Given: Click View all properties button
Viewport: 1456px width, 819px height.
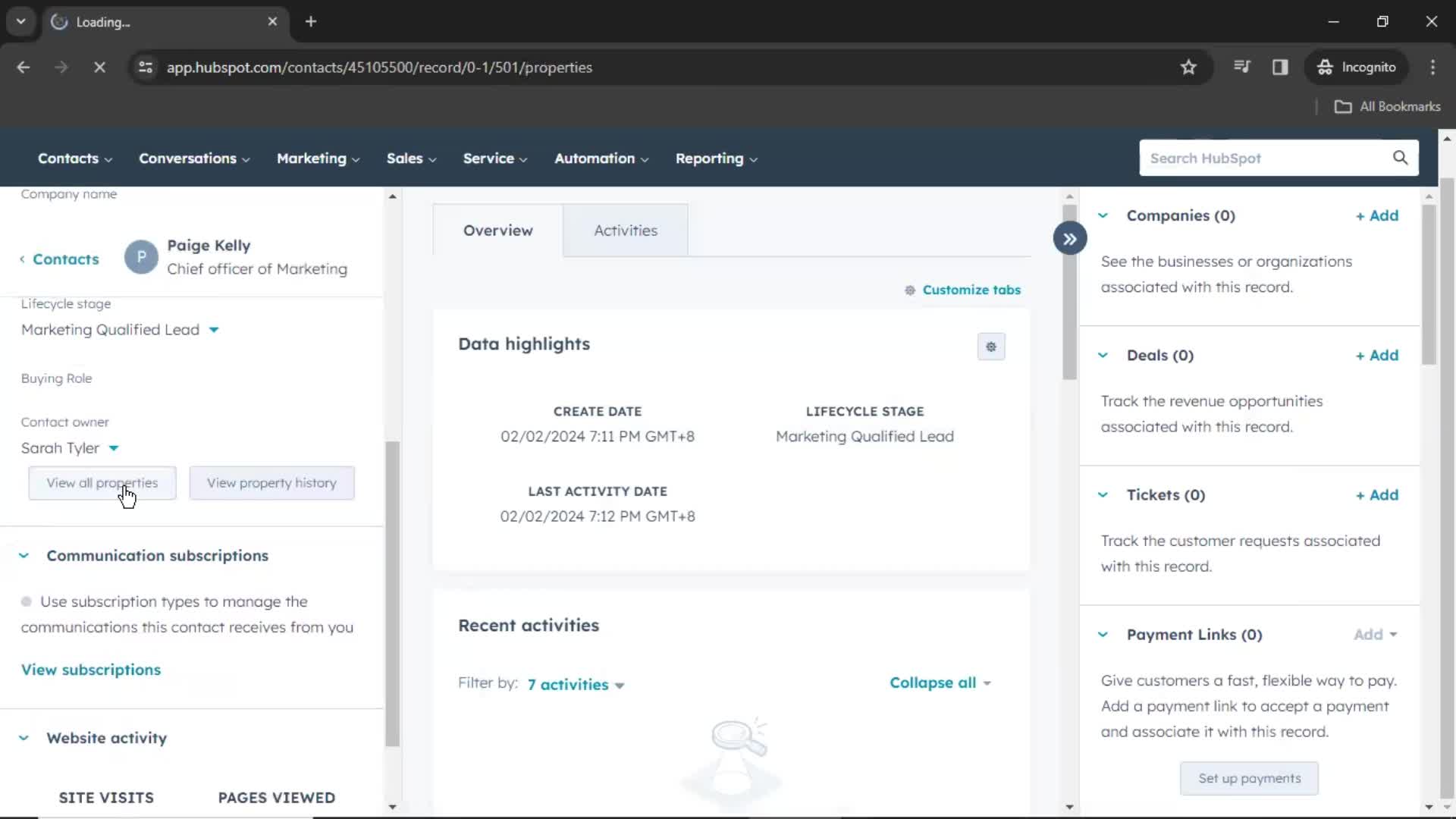Looking at the screenshot, I should click(x=102, y=483).
